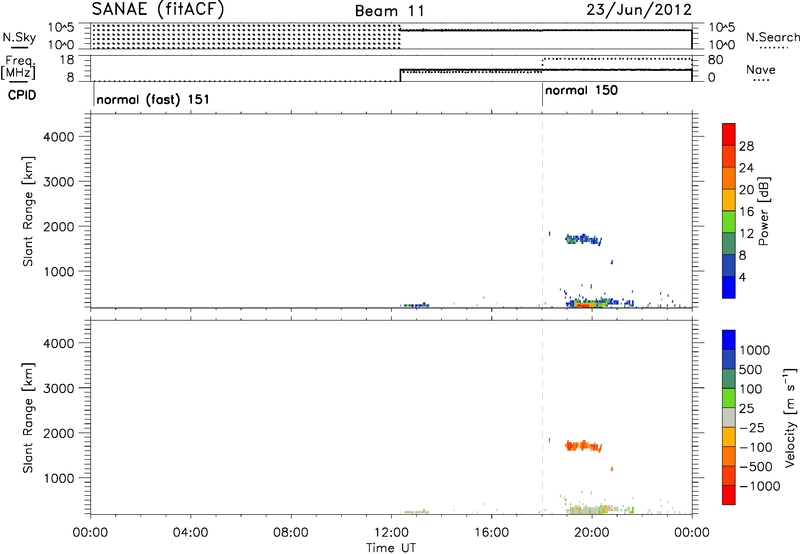Click the 'normal (fast) 151' CPID text
The height and width of the screenshot is (554, 800).
pos(153,99)
